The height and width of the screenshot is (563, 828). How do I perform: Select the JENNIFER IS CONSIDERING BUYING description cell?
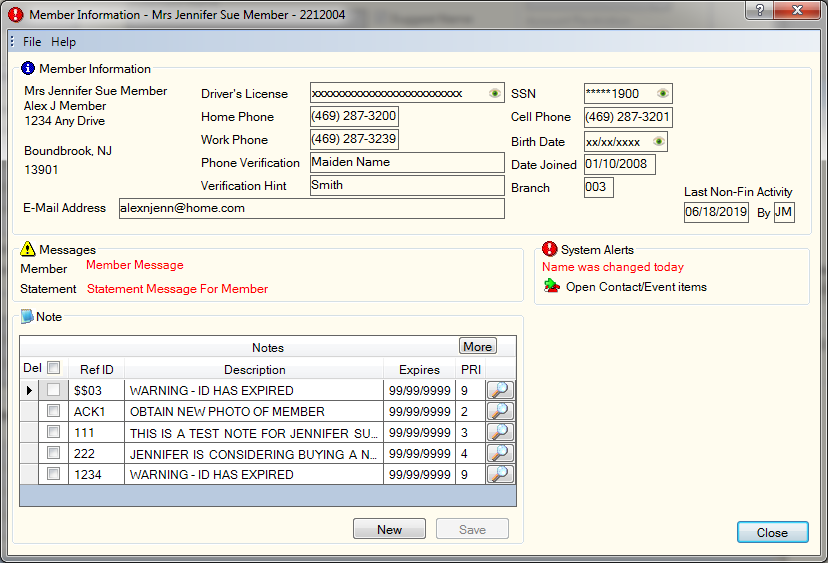254,454
